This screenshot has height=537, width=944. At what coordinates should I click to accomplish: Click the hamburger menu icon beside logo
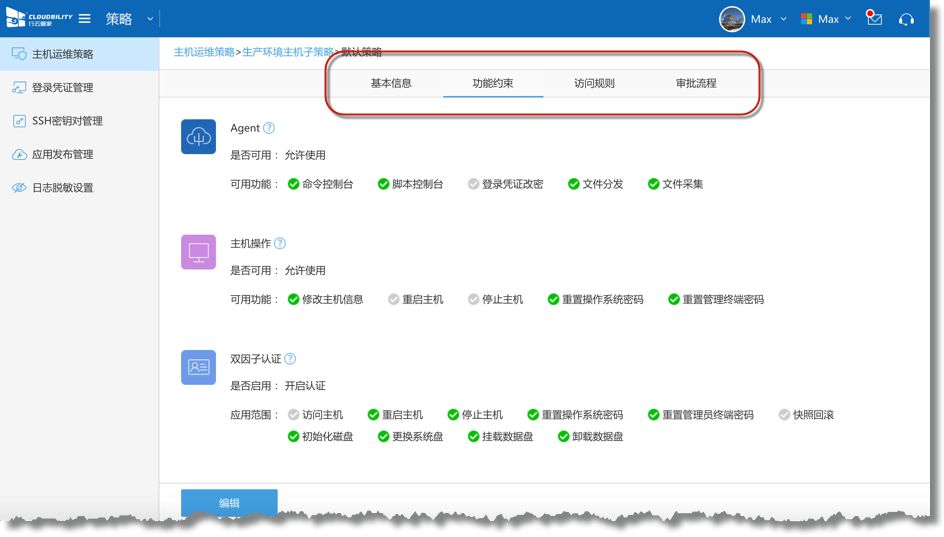85,19
